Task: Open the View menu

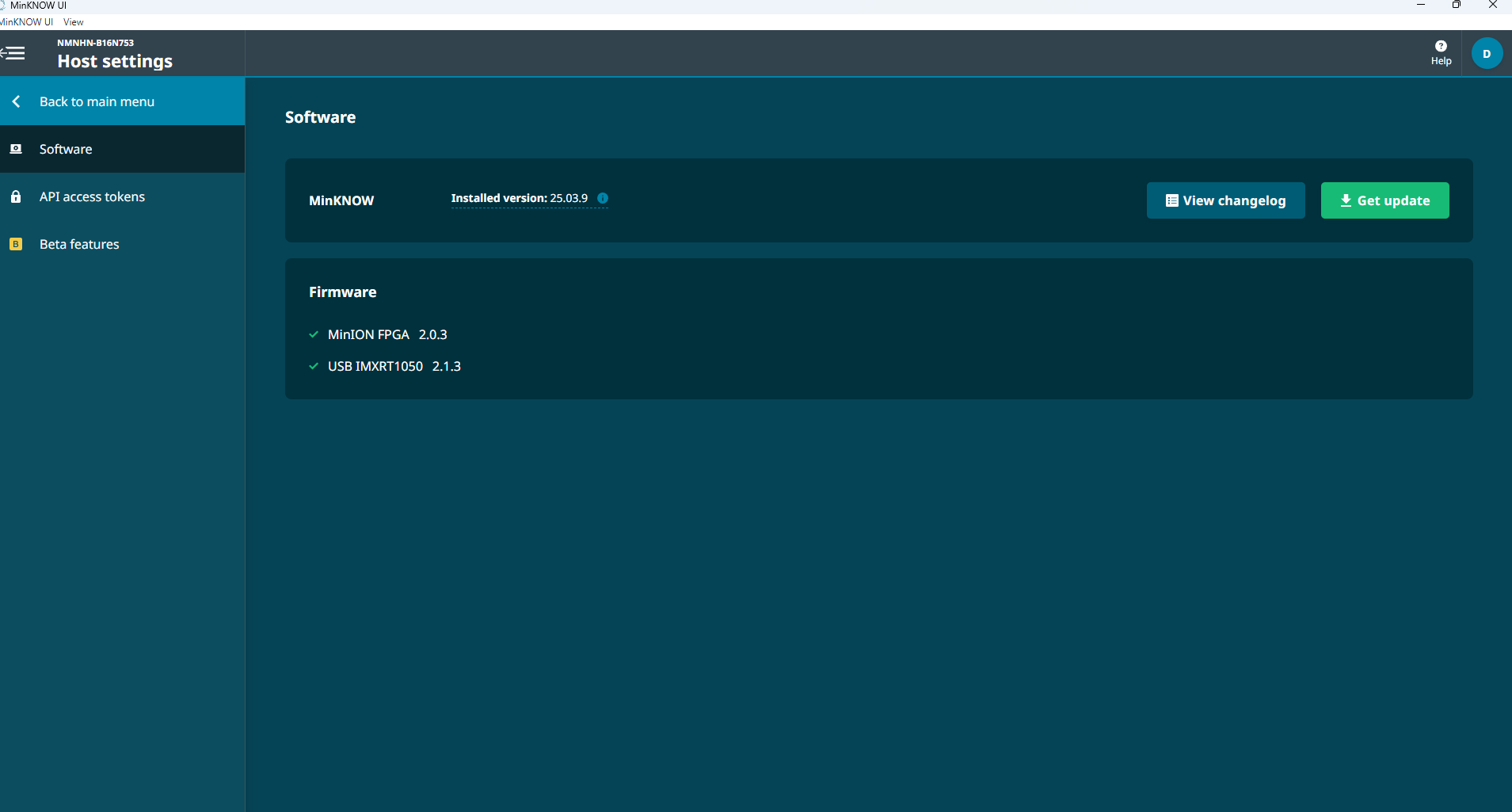Action: 73,22
